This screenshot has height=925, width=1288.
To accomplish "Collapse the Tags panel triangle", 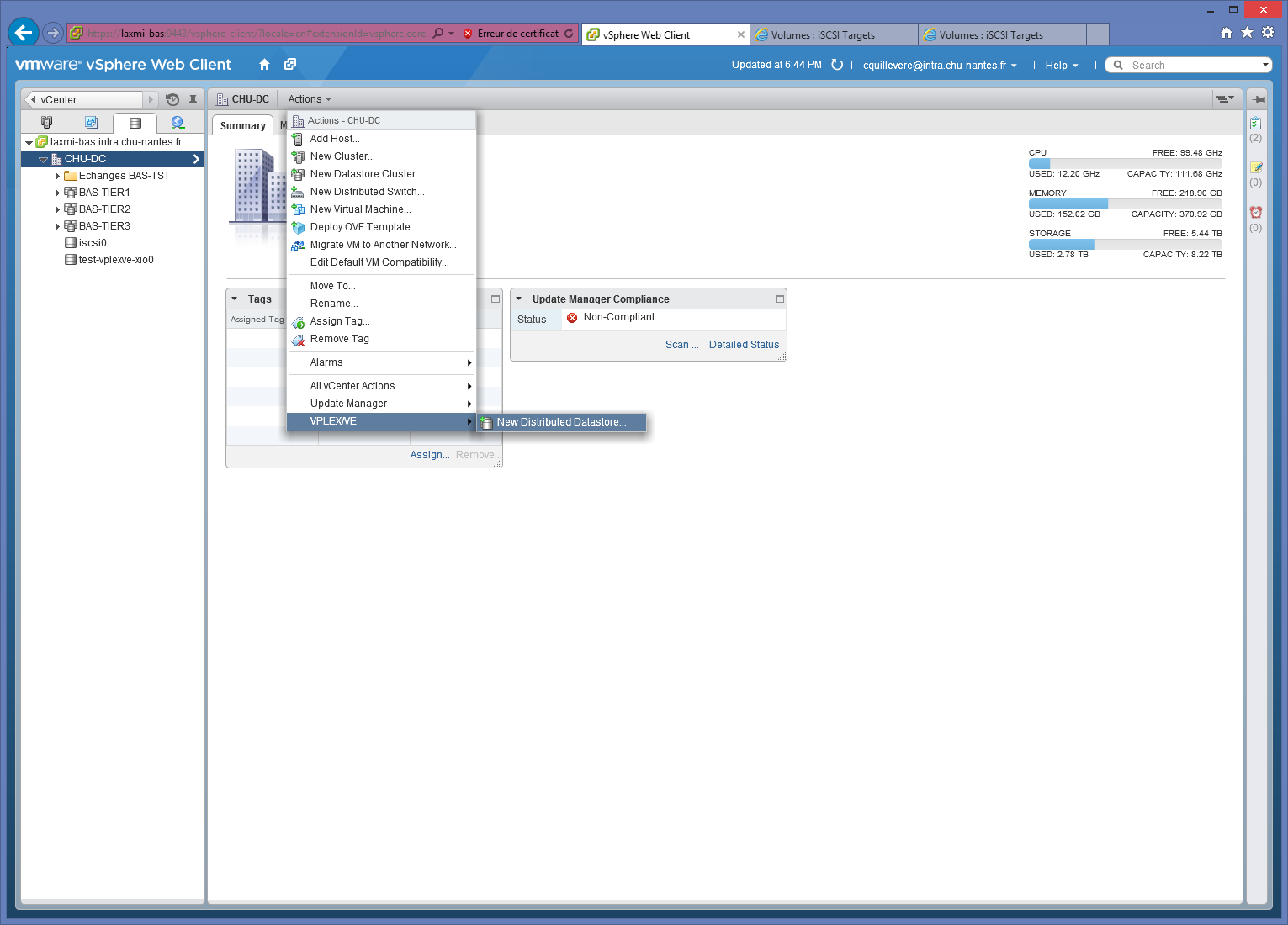I will tap(235, 299).
